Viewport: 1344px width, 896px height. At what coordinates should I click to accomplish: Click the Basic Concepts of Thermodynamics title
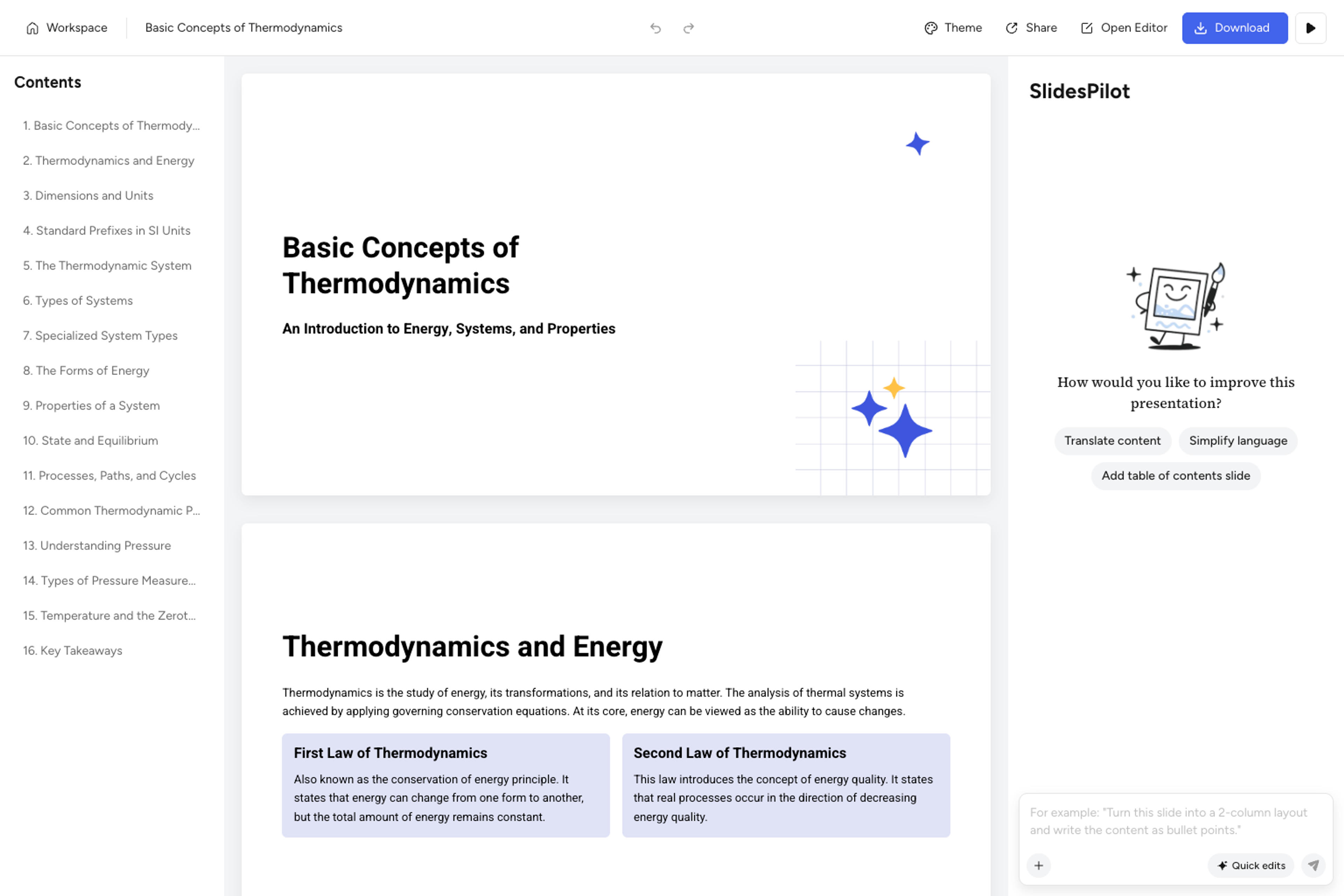pos(400,265)
